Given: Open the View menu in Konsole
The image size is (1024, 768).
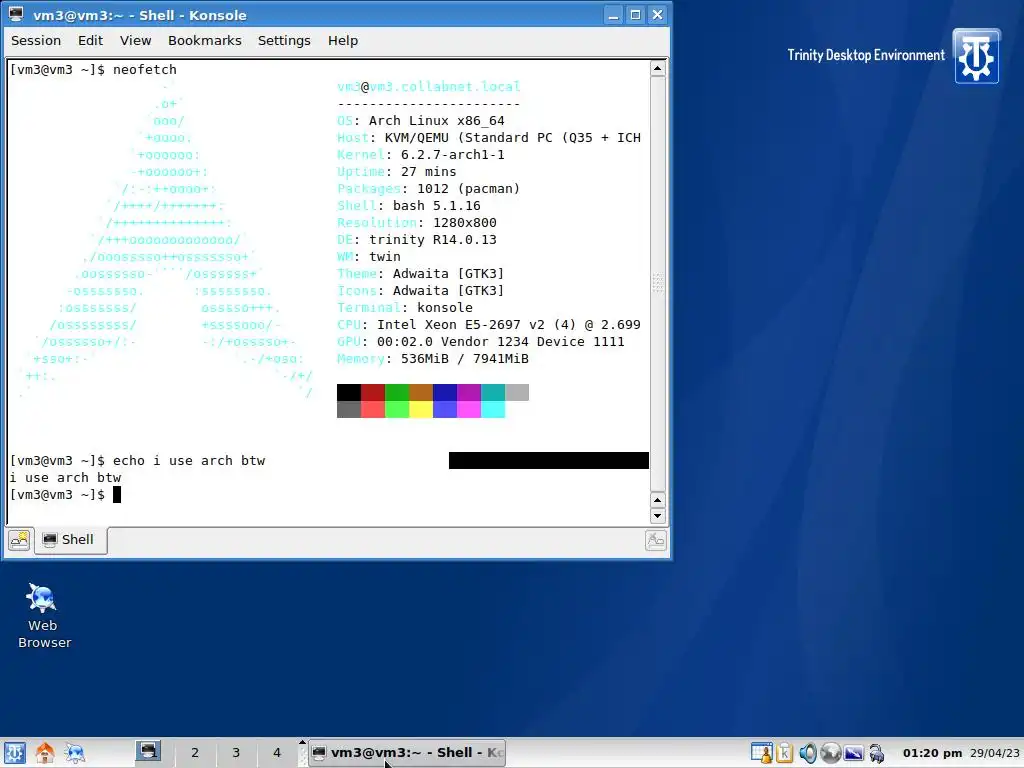Looking at the screenshot, I should [x=135, y=40].
